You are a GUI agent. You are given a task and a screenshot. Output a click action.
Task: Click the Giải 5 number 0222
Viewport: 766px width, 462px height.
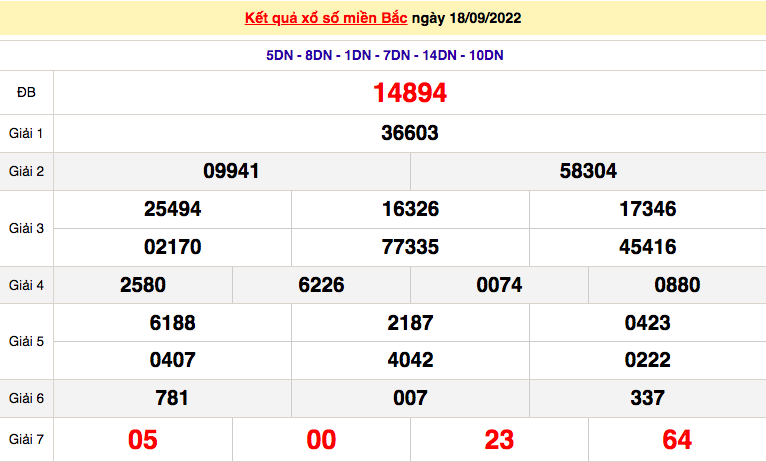pos(648,360)
